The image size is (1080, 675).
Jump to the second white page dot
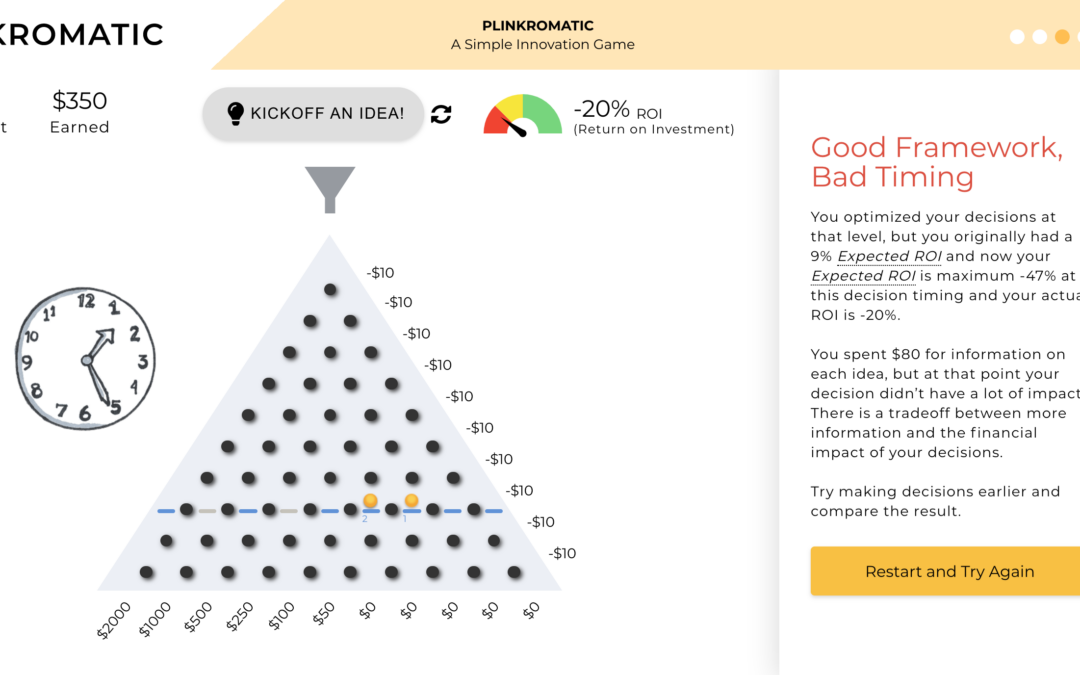[x=1040, y=37]
